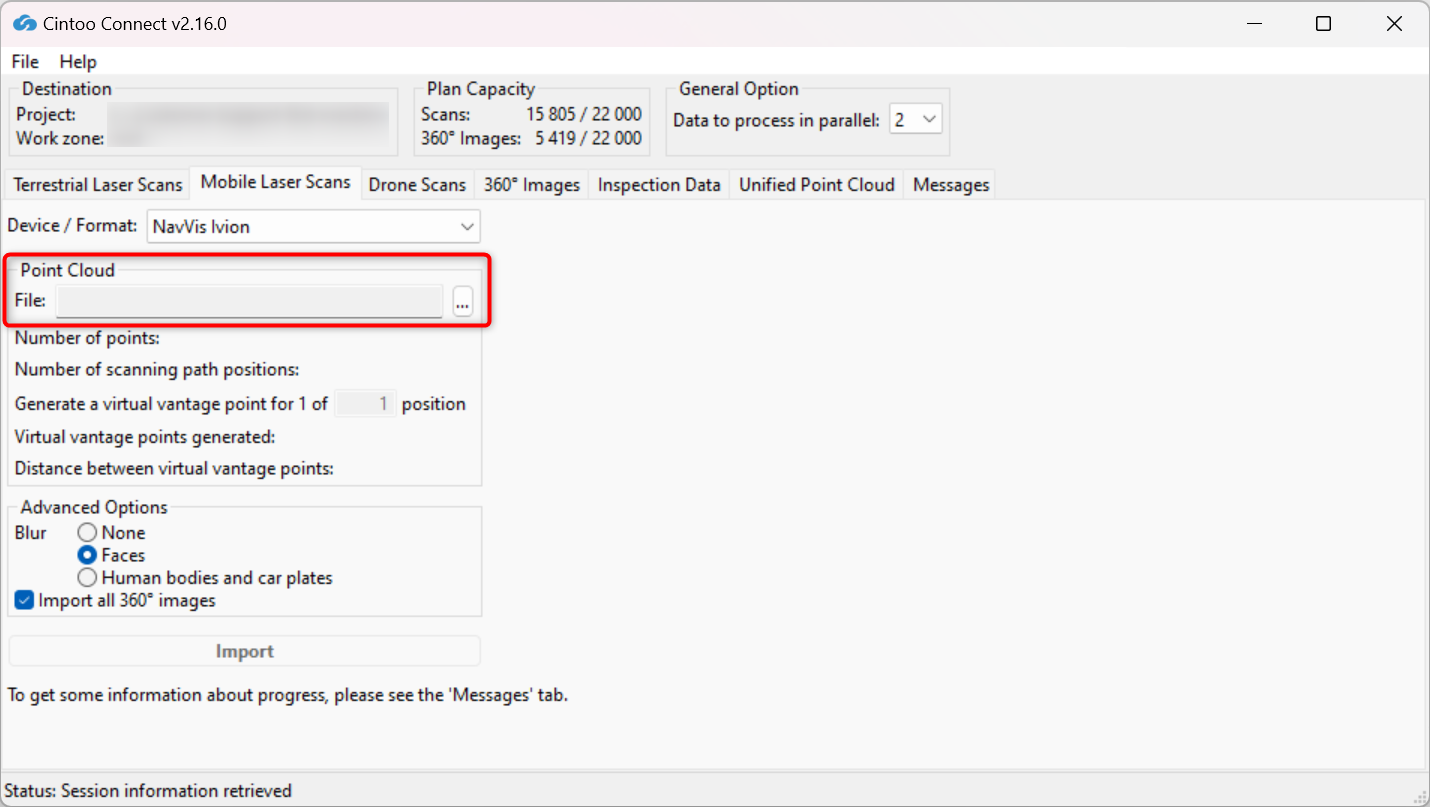Expand the Device / Format dropdown
The width and height of the screenshot is (1430, 807).
point(313,227)
